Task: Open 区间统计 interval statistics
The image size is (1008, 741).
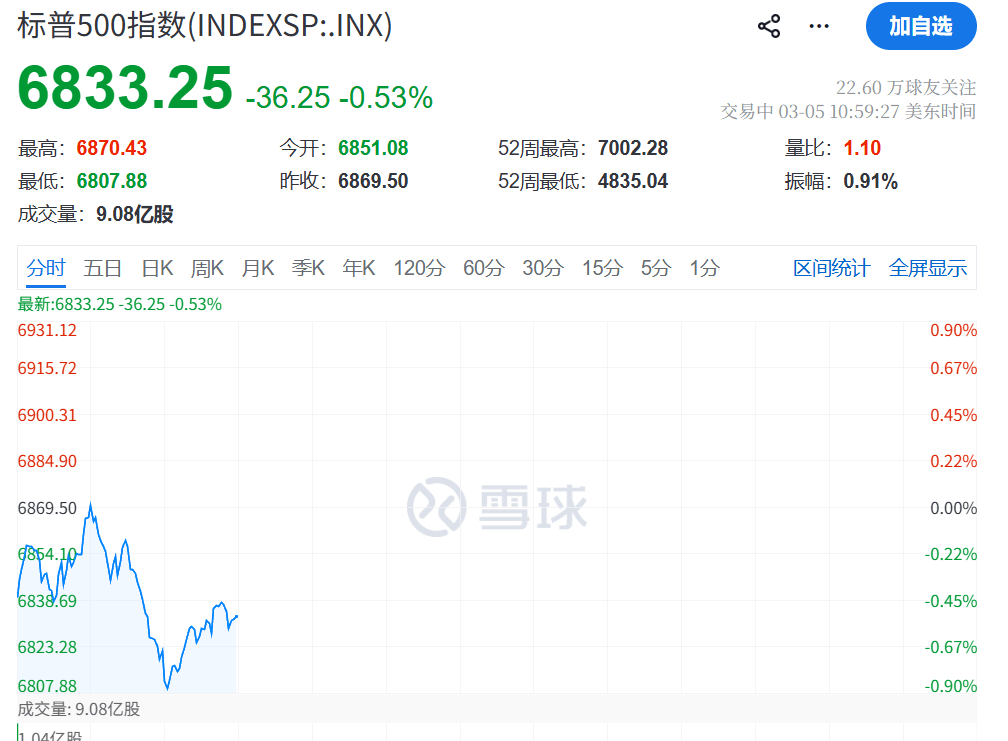Action: pyautogui.click(x=831, y=268)
